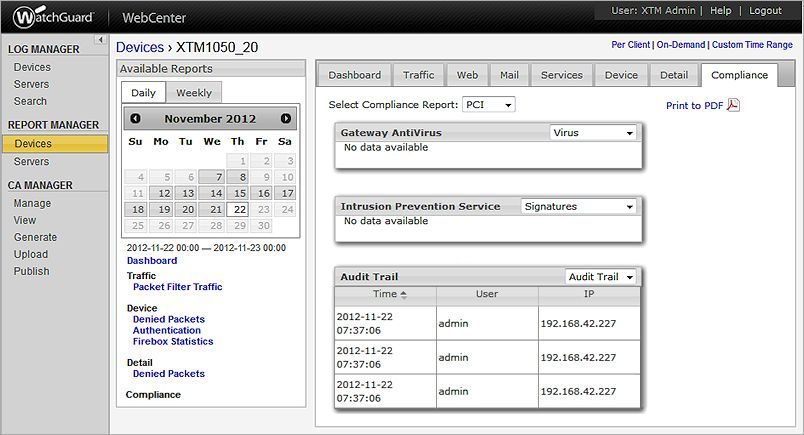Switch to the Device tab
The image size is (804, 435).
[x=621, y=75]
